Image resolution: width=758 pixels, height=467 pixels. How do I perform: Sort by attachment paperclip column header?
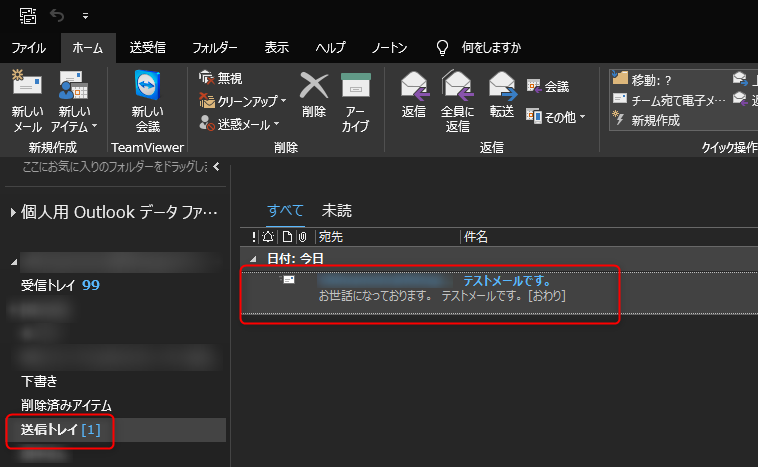point(303,236)
